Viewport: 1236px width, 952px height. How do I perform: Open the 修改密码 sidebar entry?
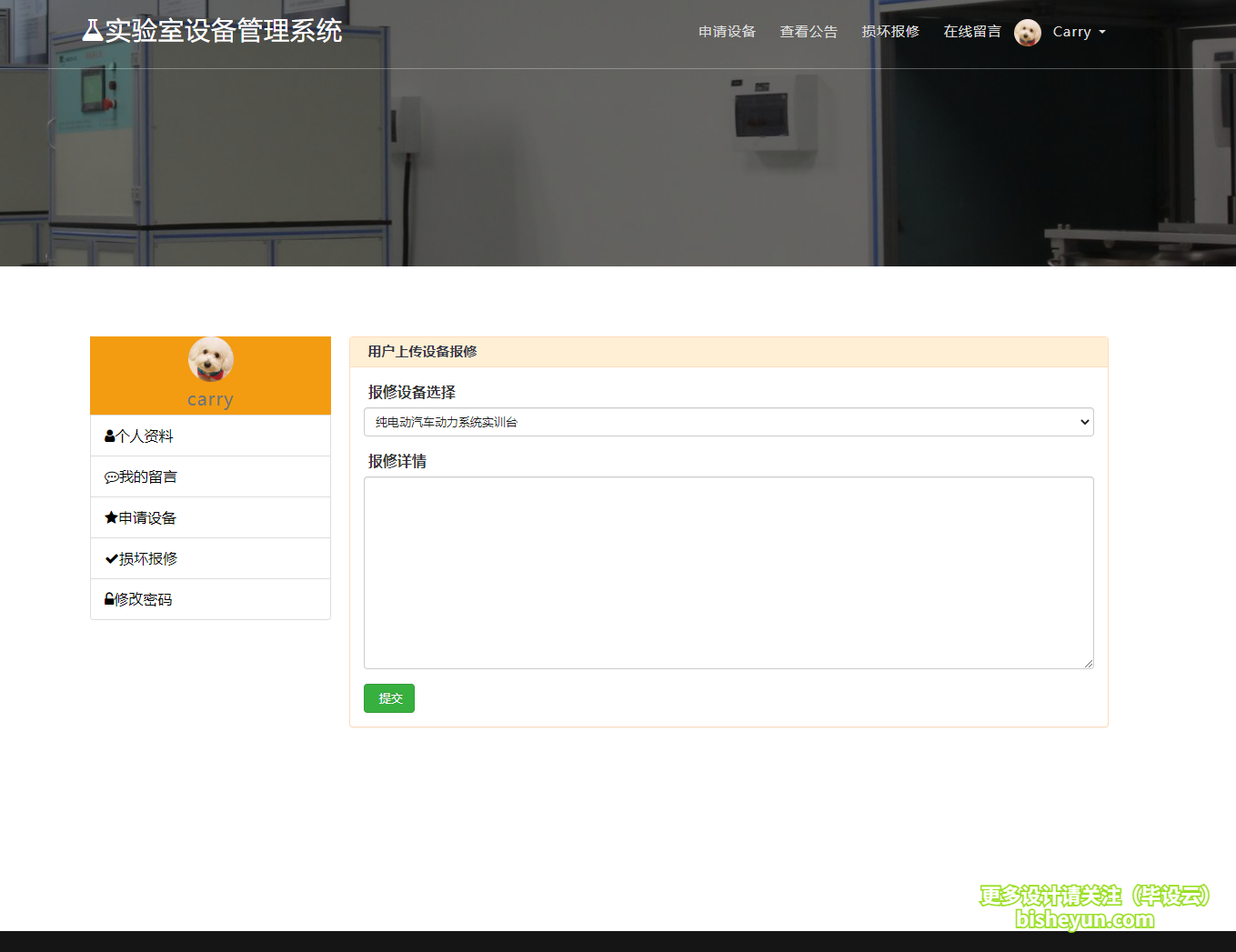pos(143,599)
